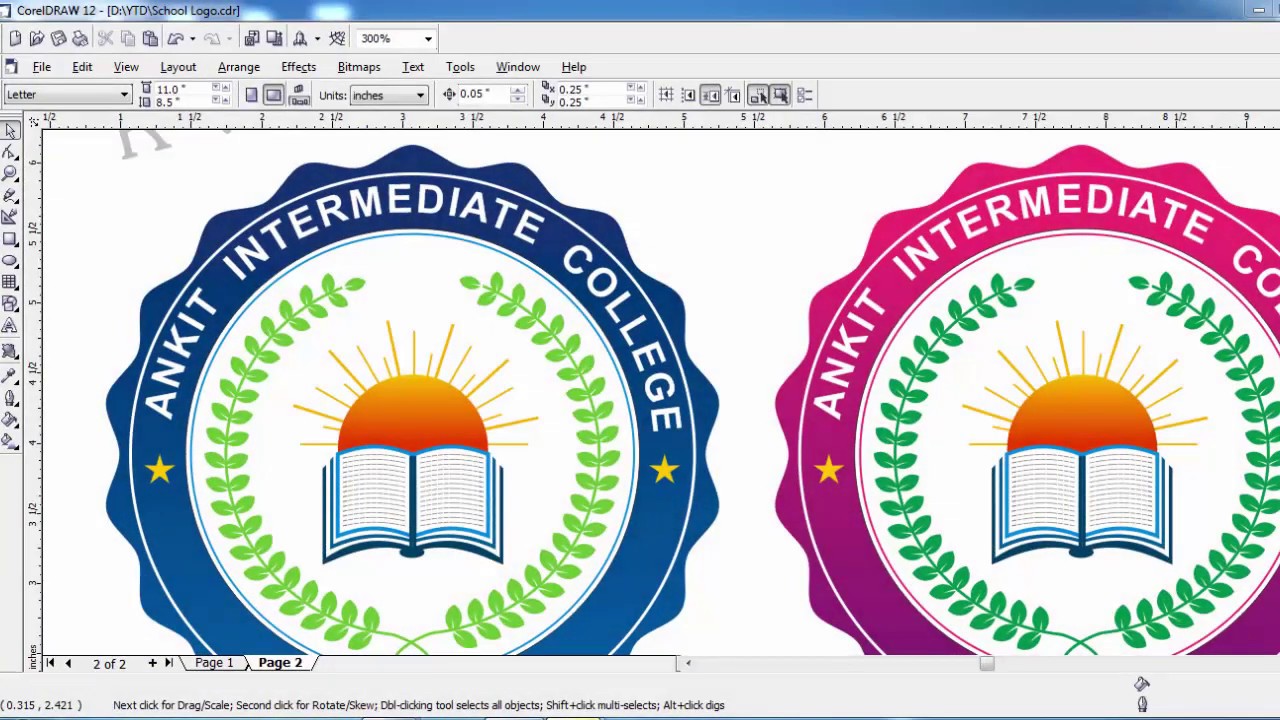The image size is (1280, 720).
Task: Expand the Undo history dropdown arrow
Action: pos(192,38)
